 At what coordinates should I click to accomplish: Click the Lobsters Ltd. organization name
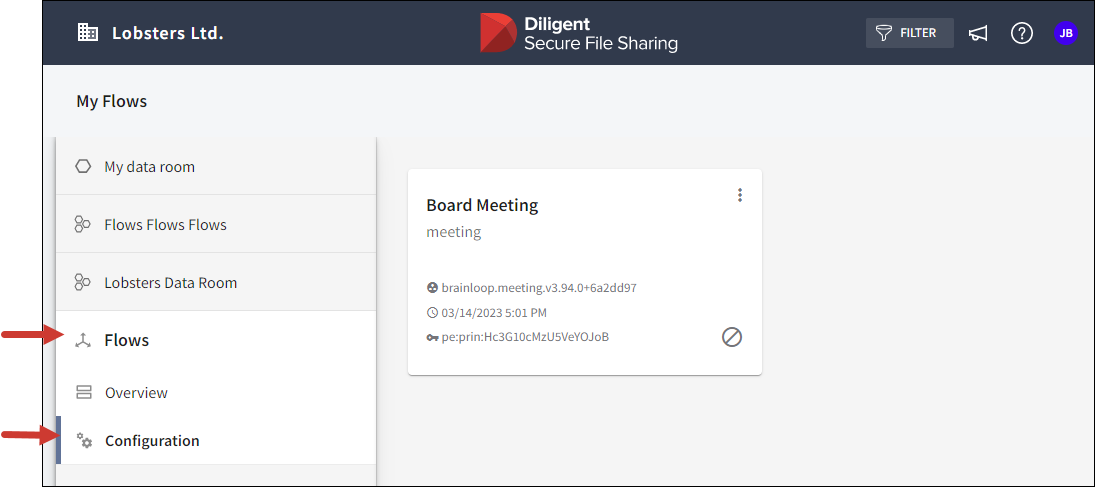167,33
